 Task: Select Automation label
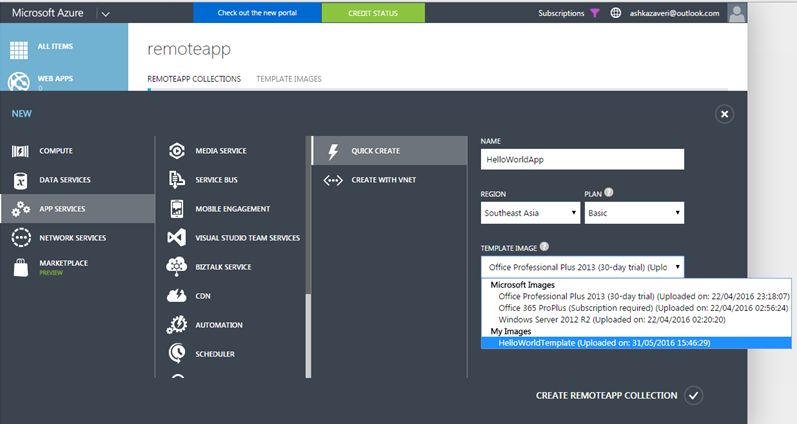tap(219, 325)
